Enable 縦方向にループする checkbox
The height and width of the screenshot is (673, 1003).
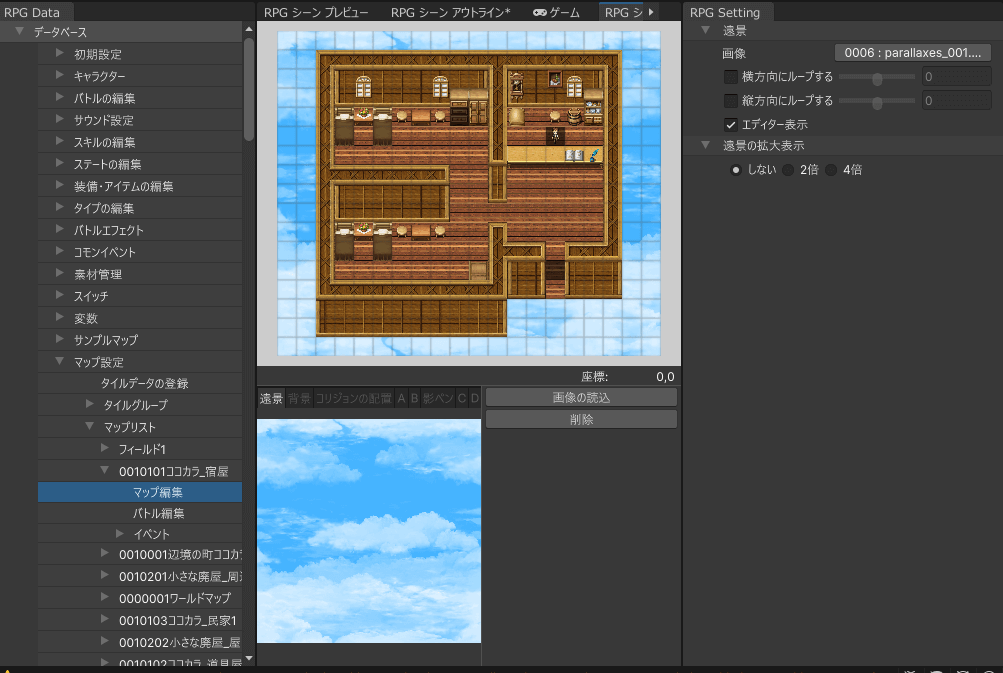(x=731, y=101)
